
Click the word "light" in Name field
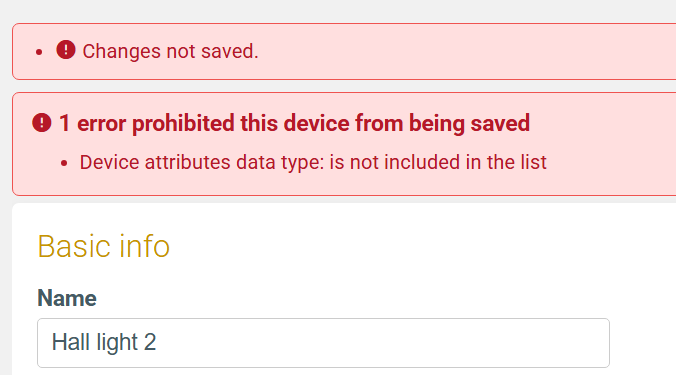pyautogui.click(x=117, y=342)
